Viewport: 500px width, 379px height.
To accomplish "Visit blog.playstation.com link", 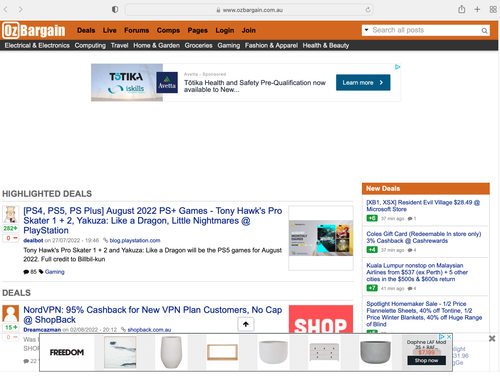I will [135, 240].
